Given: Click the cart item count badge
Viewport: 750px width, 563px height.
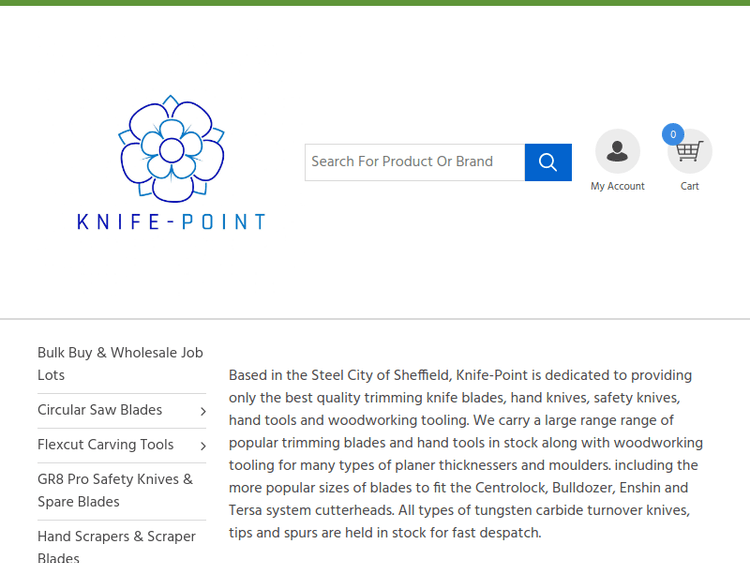Looking at the screenshot, I should point(673,134).
